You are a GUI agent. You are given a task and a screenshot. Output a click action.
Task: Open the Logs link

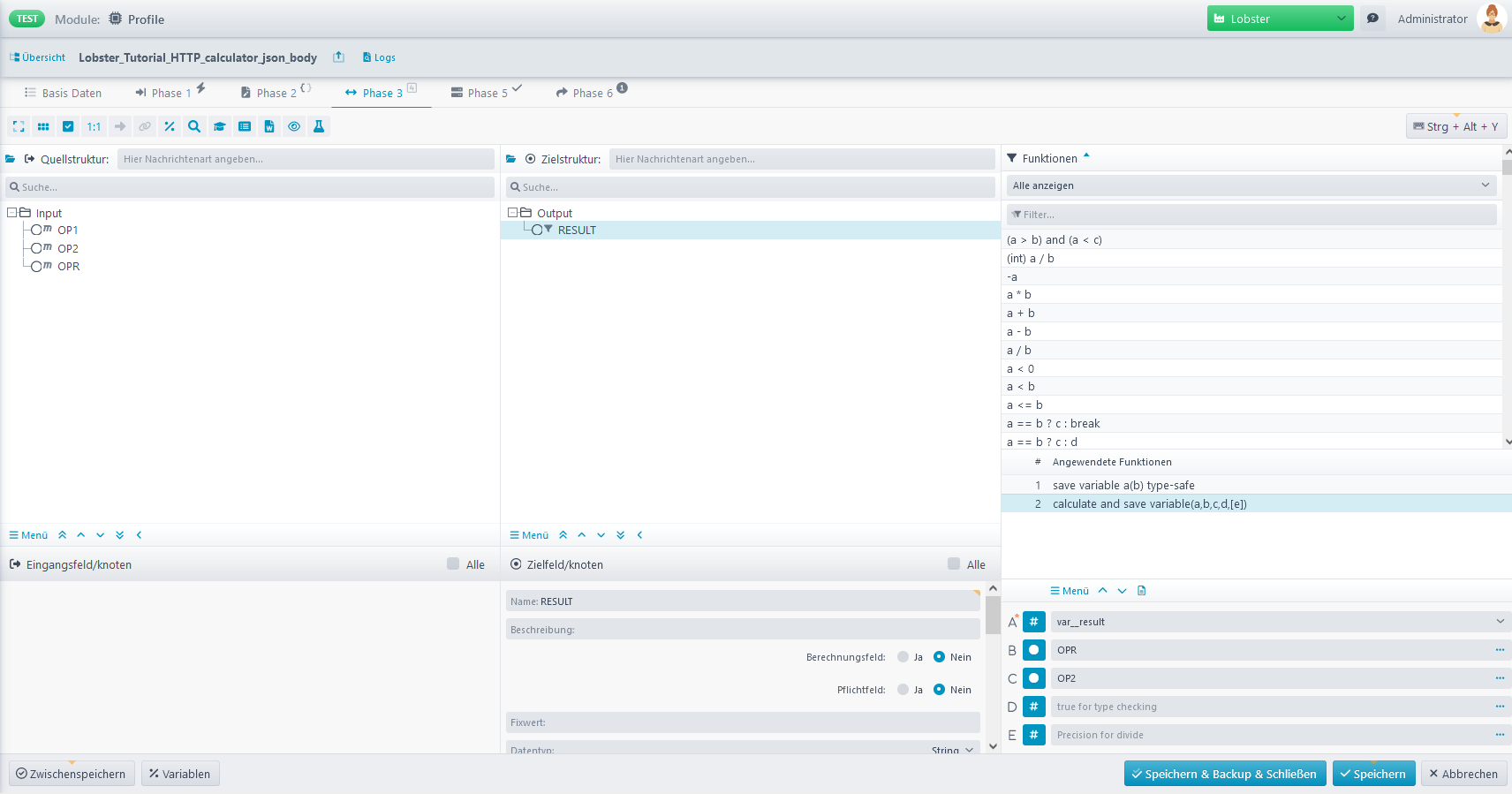tap(379, 57)
